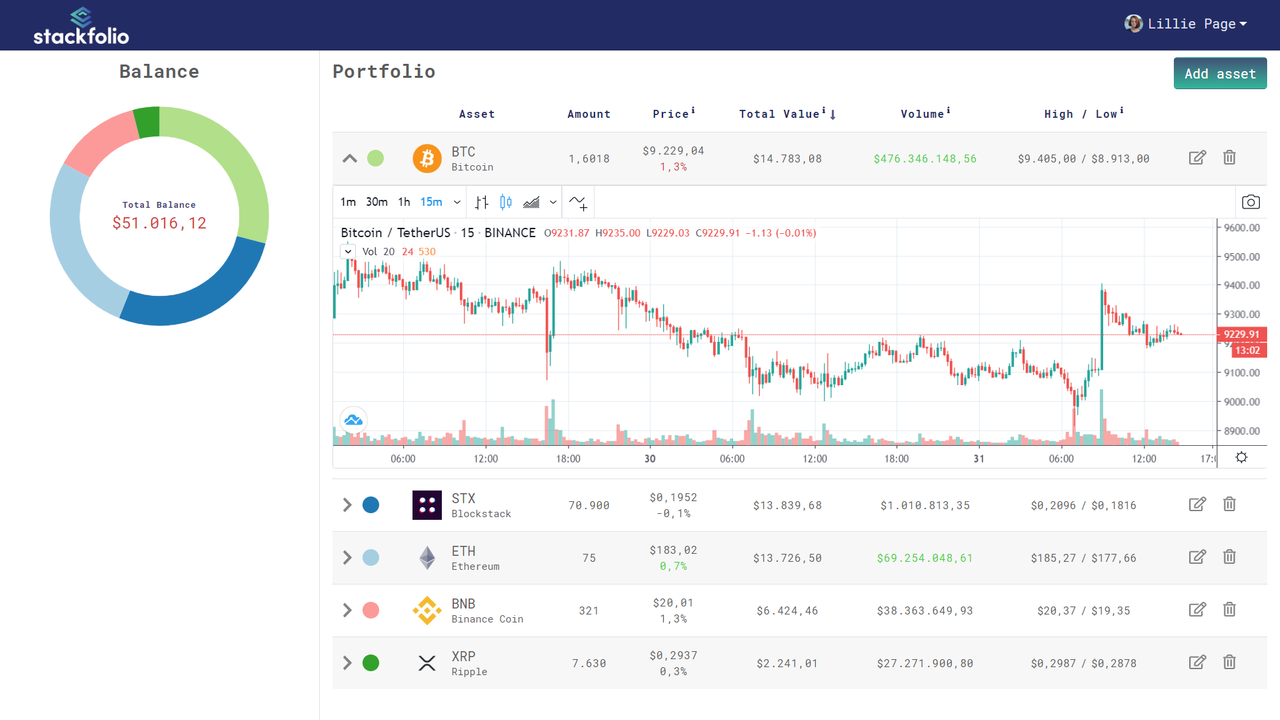Sort by the High / Low column
This screenshot has width=1280, height=720.
(1084, 114)
